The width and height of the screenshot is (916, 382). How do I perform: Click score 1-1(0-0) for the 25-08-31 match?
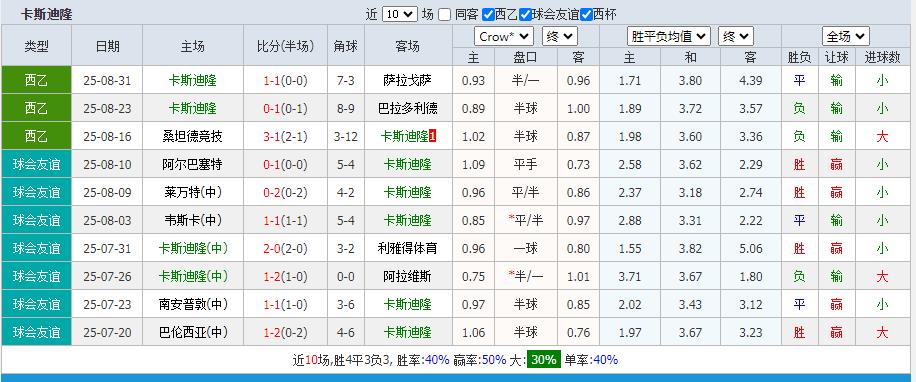click(x=285, y=80)
